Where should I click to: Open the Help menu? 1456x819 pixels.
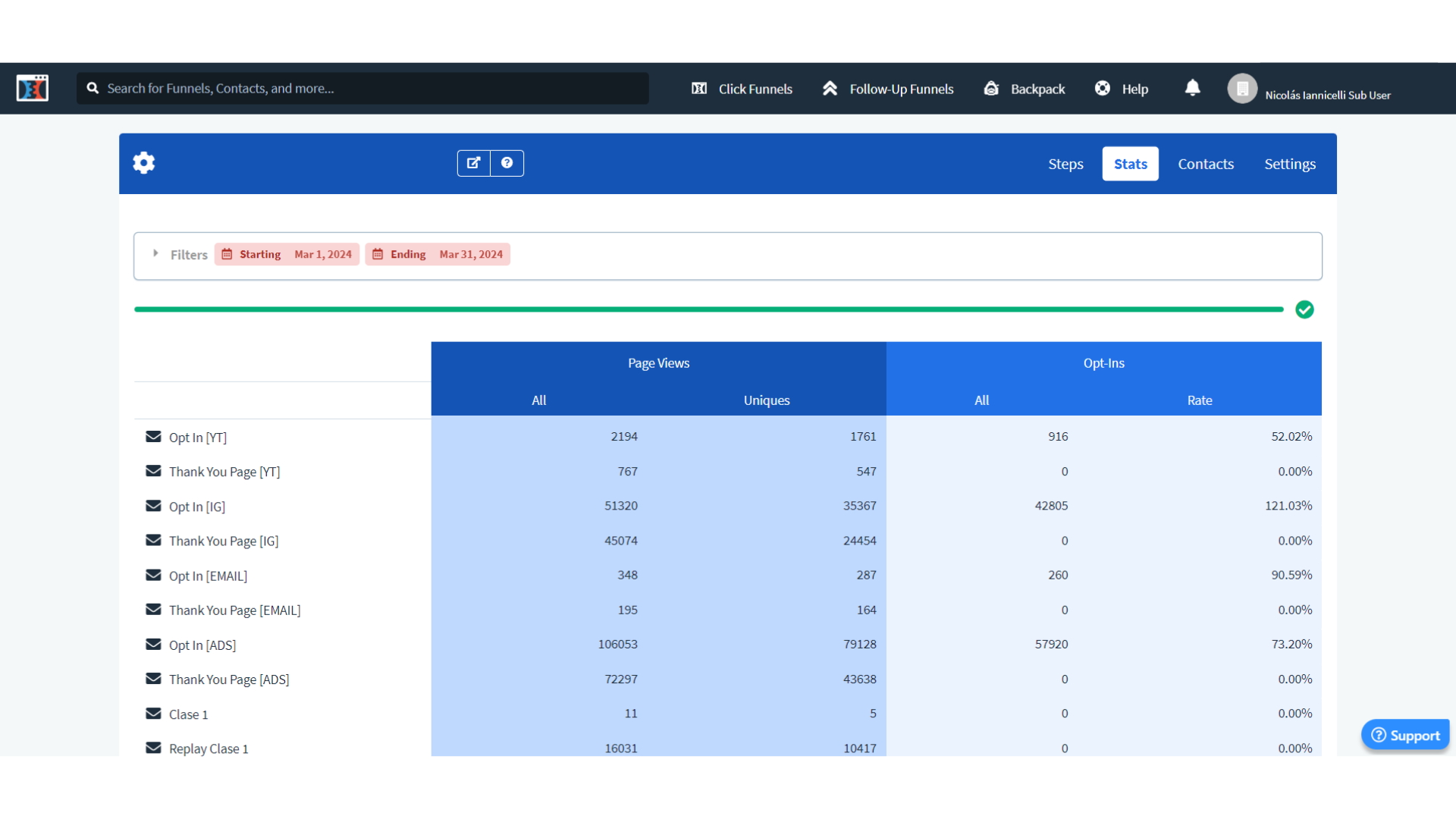tap(1122, 89)
